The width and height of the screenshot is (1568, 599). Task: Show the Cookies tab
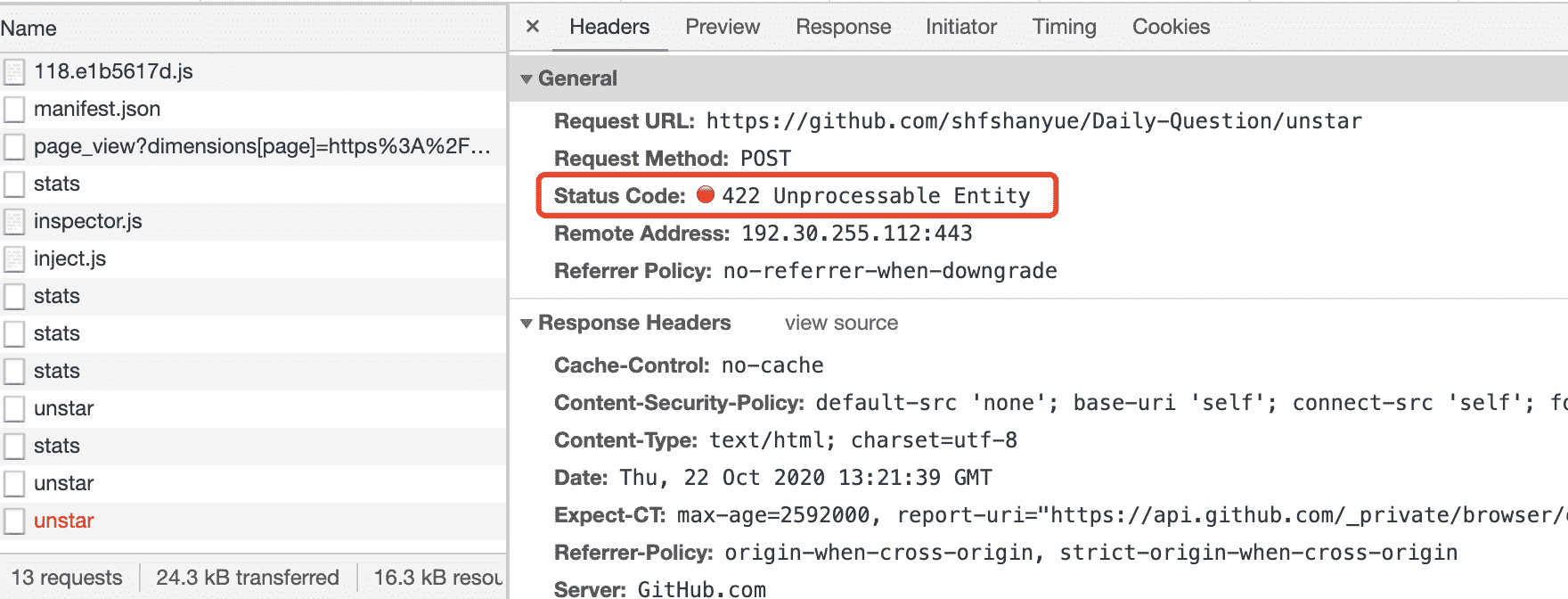coord(1171,27)
